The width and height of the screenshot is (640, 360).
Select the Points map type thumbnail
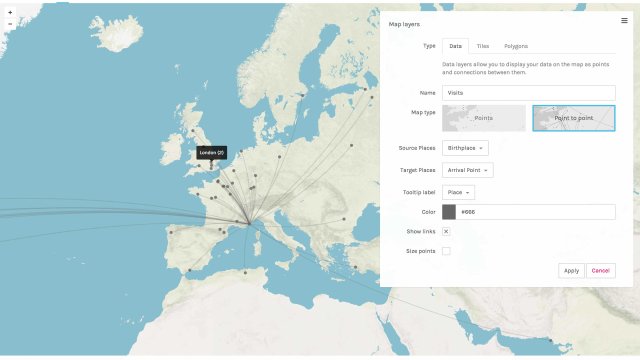[484, 118]
